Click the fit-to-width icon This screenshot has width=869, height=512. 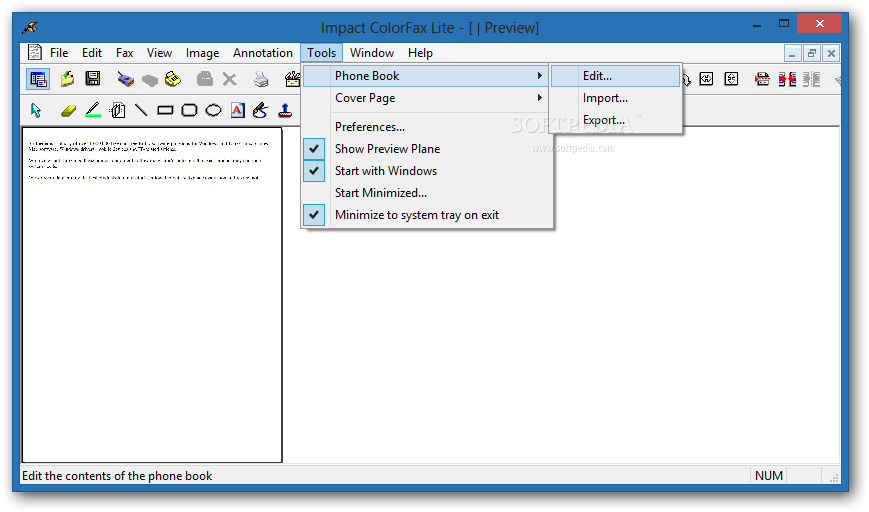[x=706, y=79]
